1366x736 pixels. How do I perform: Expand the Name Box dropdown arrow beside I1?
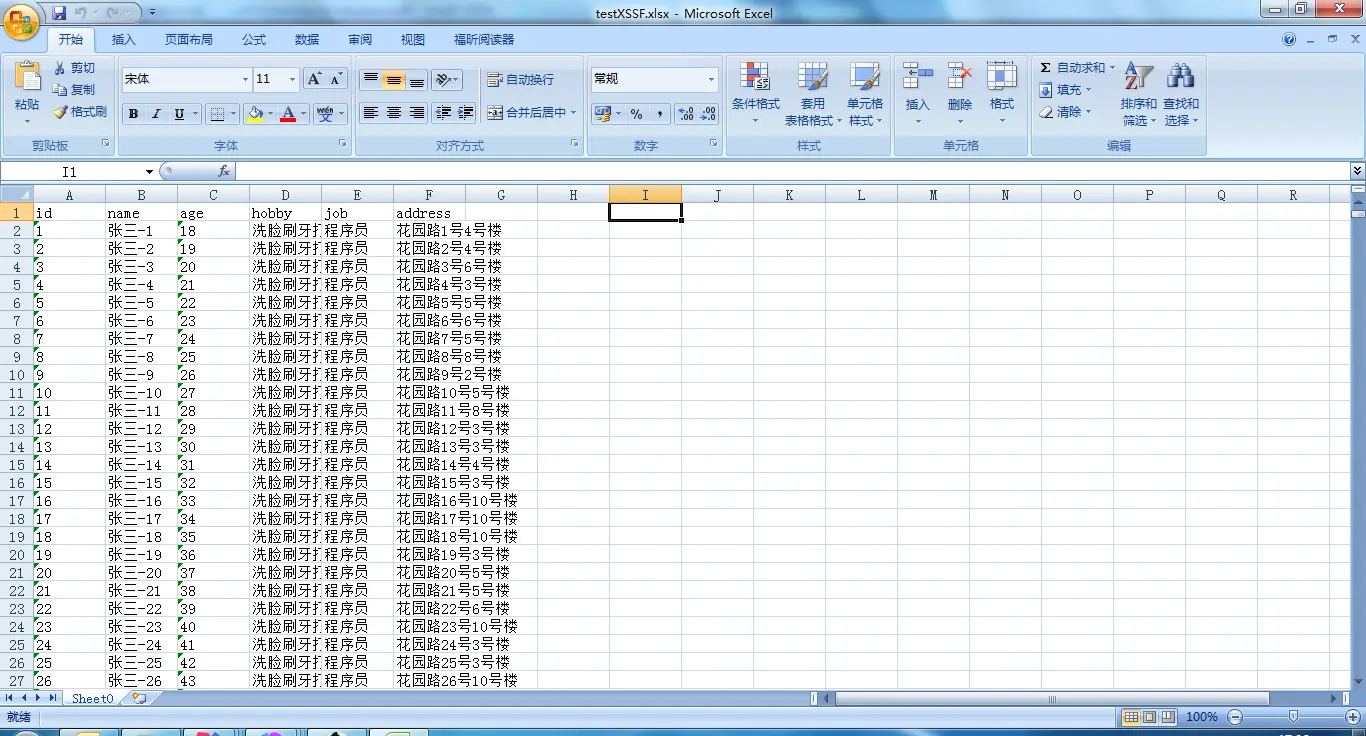[x=150, y=172]
